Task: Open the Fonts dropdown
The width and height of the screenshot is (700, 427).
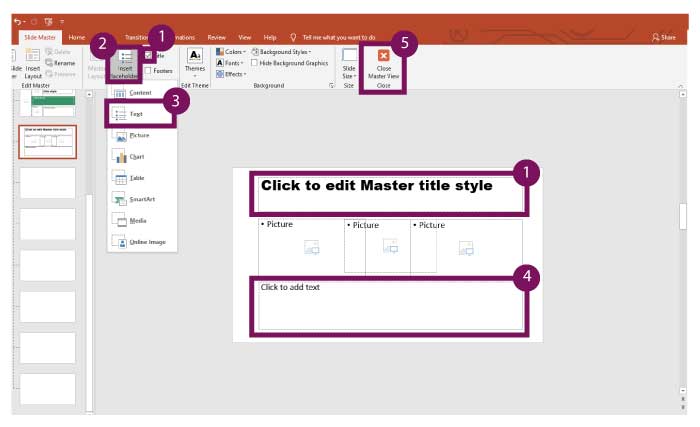Action: pyautogui.click(x=230, y=63)
